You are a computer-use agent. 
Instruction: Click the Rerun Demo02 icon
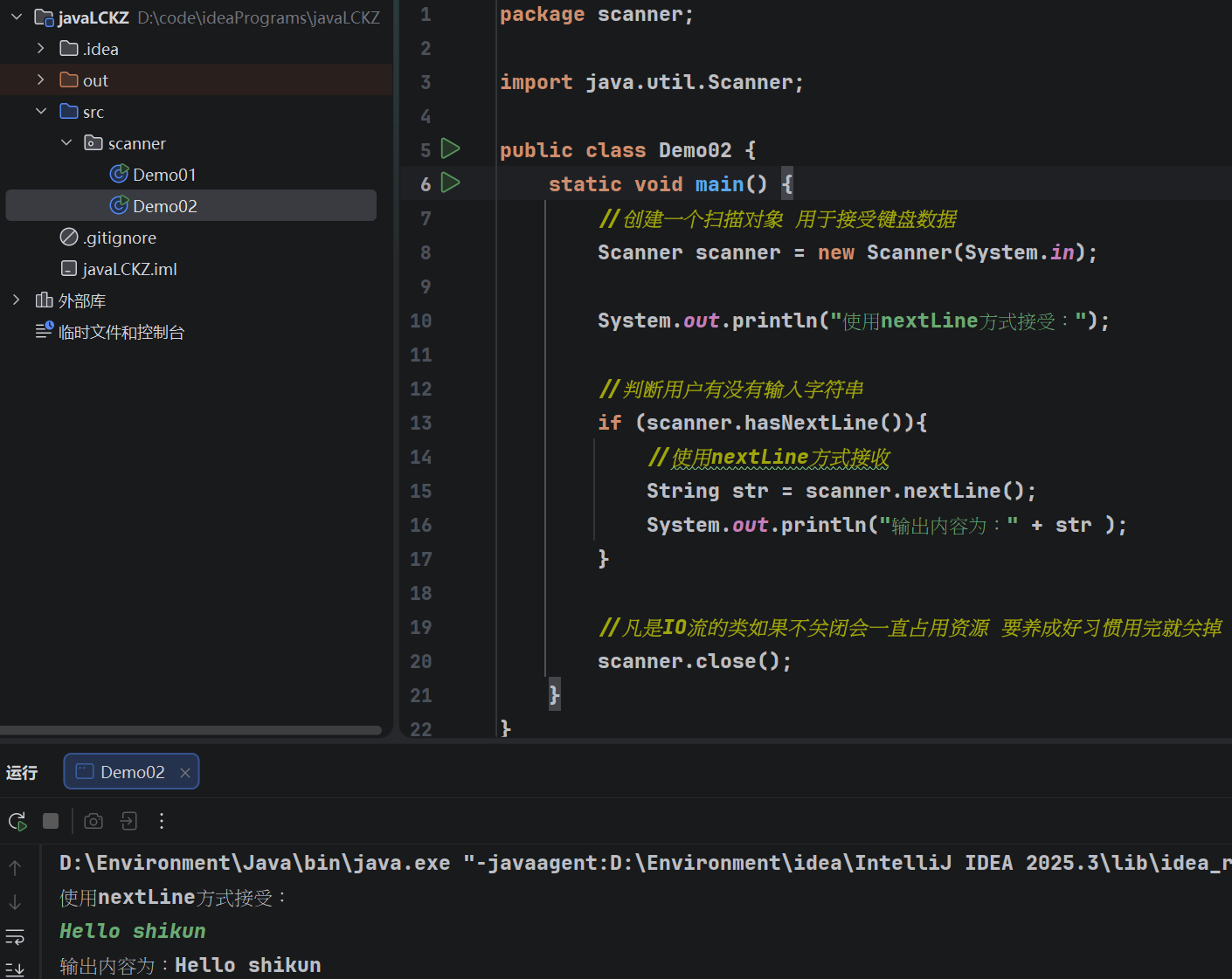(17, 821)
